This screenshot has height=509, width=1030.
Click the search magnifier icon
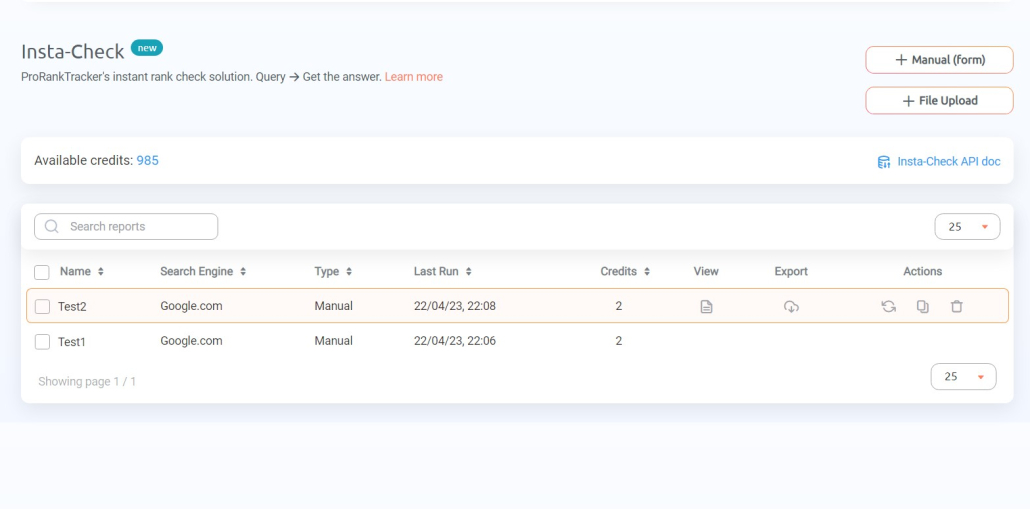coord(52,227)
